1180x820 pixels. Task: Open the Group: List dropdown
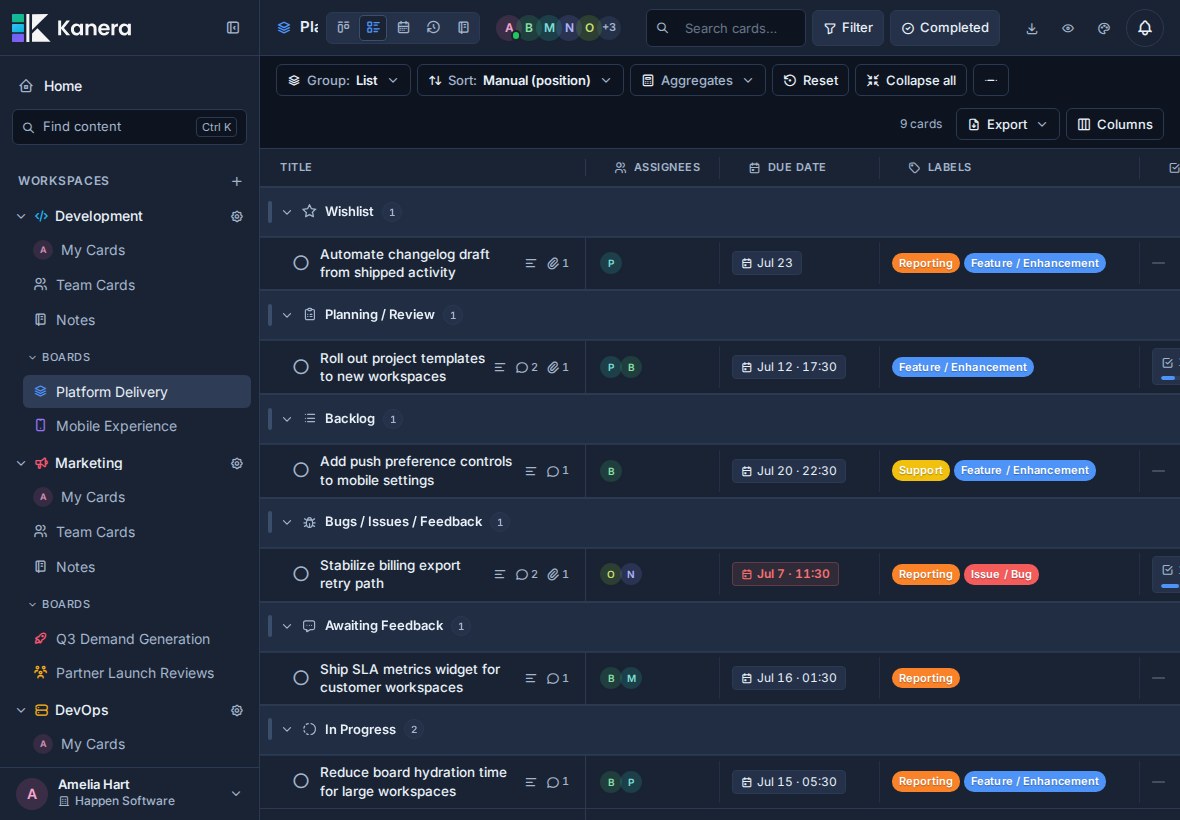(x=343, y=80)
